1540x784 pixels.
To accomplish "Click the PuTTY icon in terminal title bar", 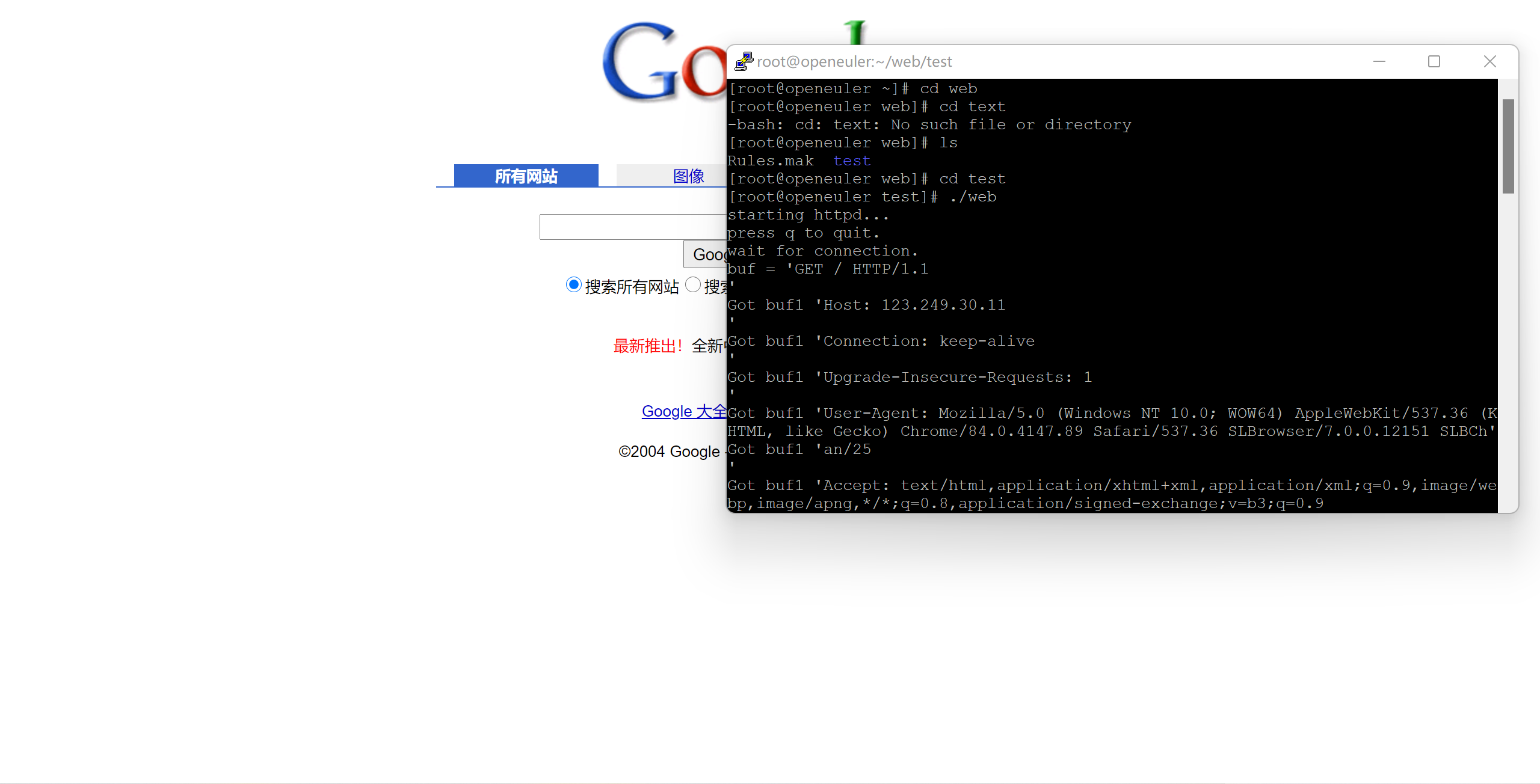I will 744,61.
